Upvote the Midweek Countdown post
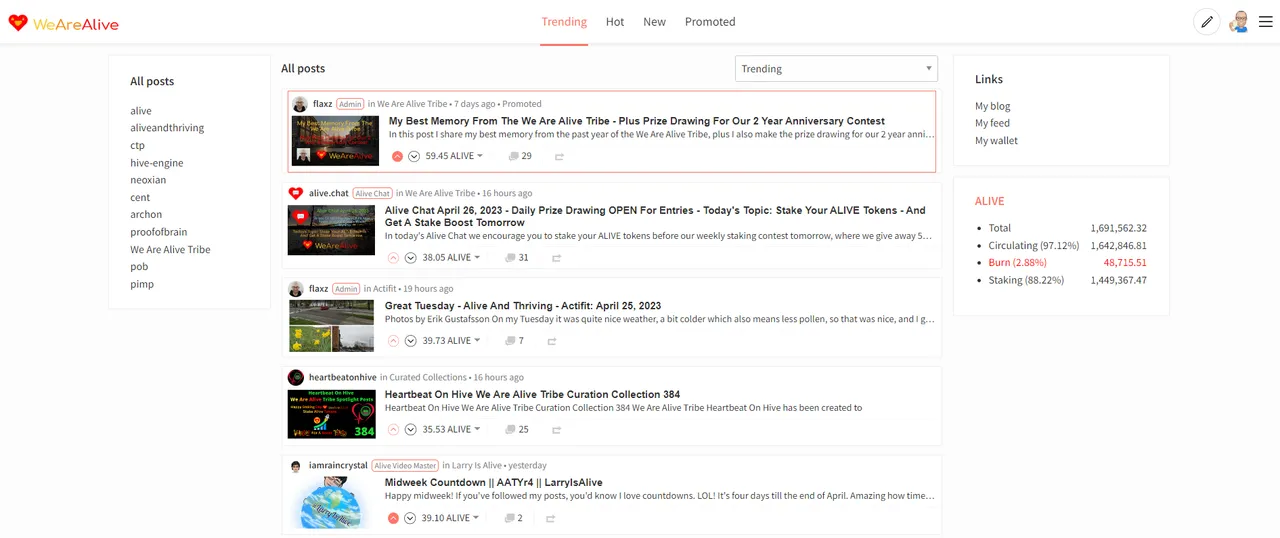 coord(393,518)
